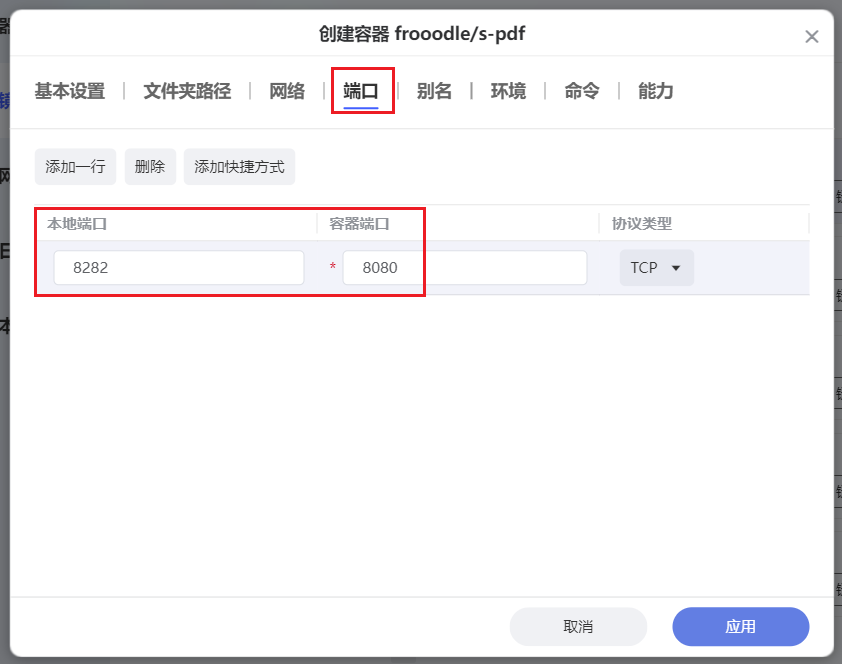842x664 pixels.
Task: Click the 本地端口 column header
Action: (x=77, y=224)
